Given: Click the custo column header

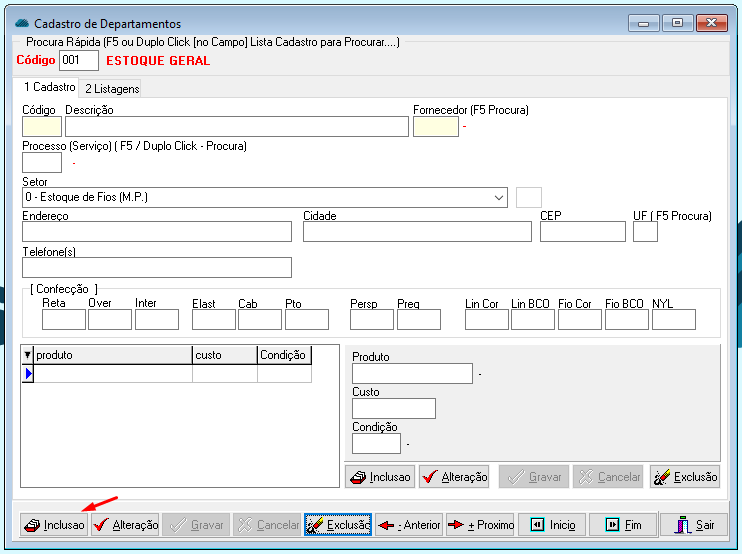Looking at the screenshot, I should [x=224, y=355].
